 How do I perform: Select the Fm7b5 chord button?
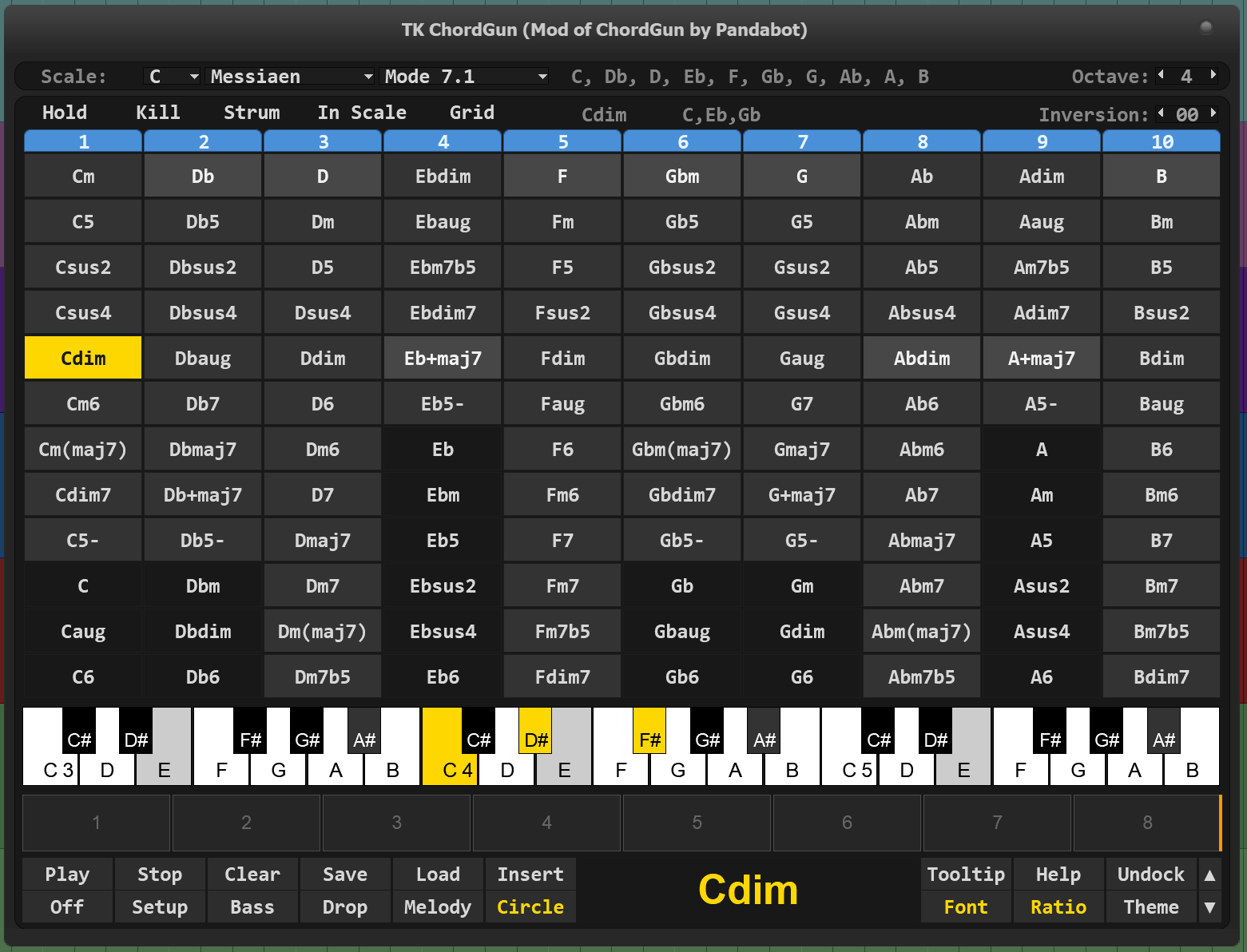tap(562, 631)
